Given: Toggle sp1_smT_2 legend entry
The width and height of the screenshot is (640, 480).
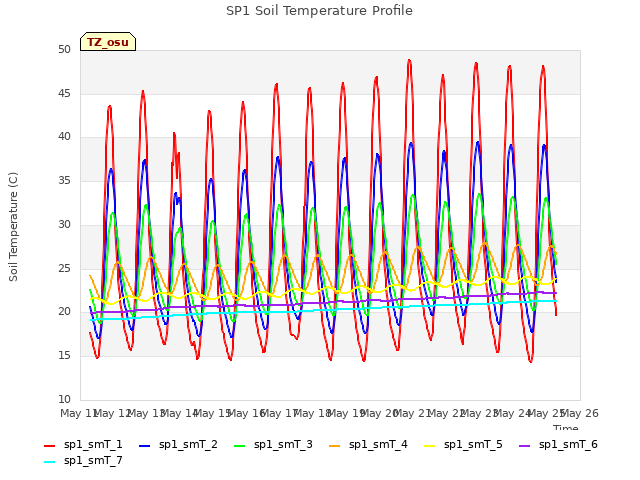Looking at the screenshot, I should 178,444.
